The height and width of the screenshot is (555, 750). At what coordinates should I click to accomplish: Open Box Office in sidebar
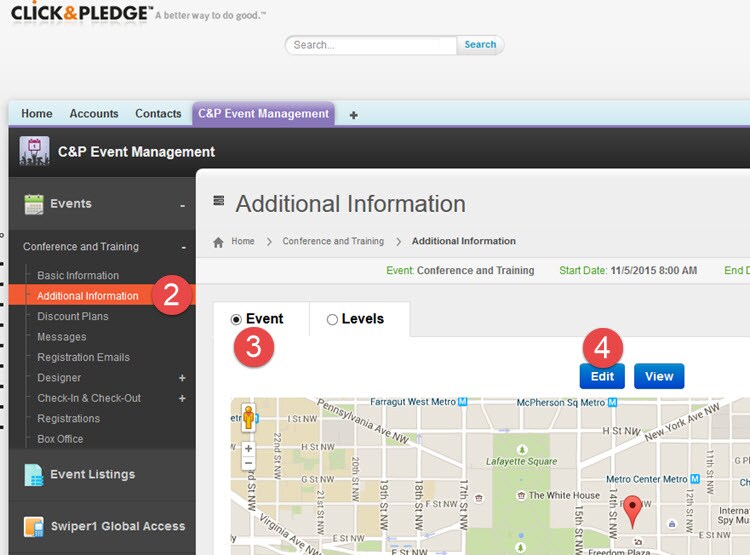click(60, 439)
